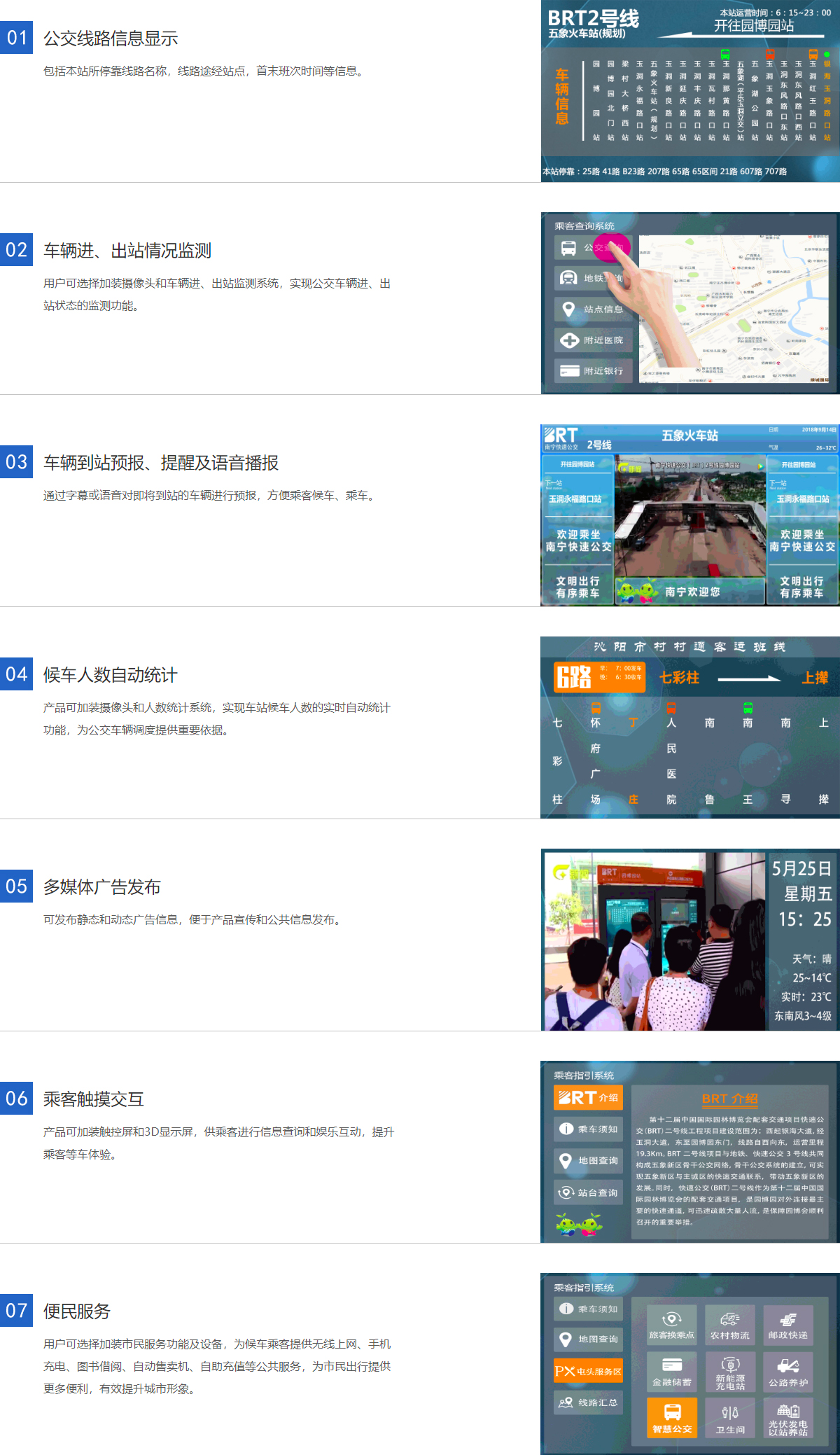This screenshot has height=1455, width=840.
Task: Click the 5月25日 date text
Action: [801, 869]
